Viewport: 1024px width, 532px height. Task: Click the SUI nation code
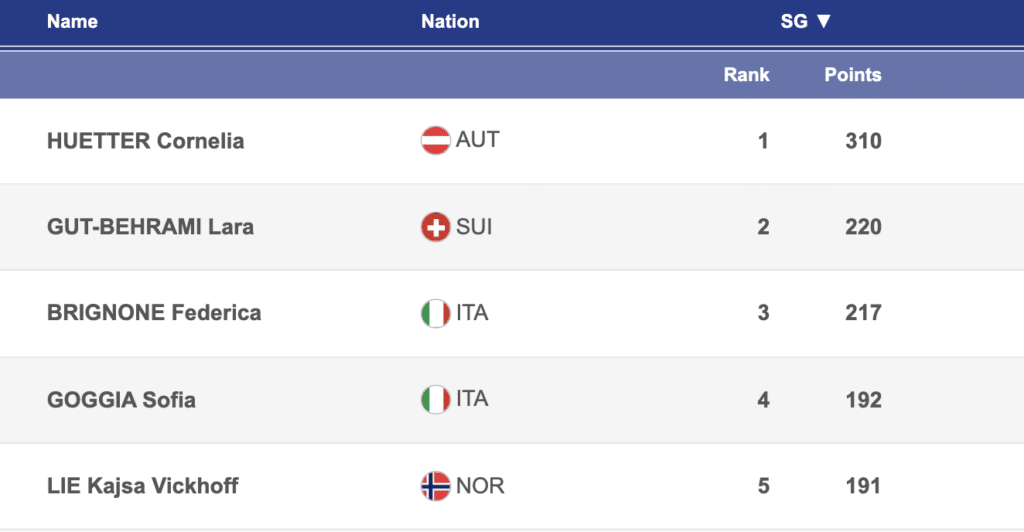click(474, 227)
